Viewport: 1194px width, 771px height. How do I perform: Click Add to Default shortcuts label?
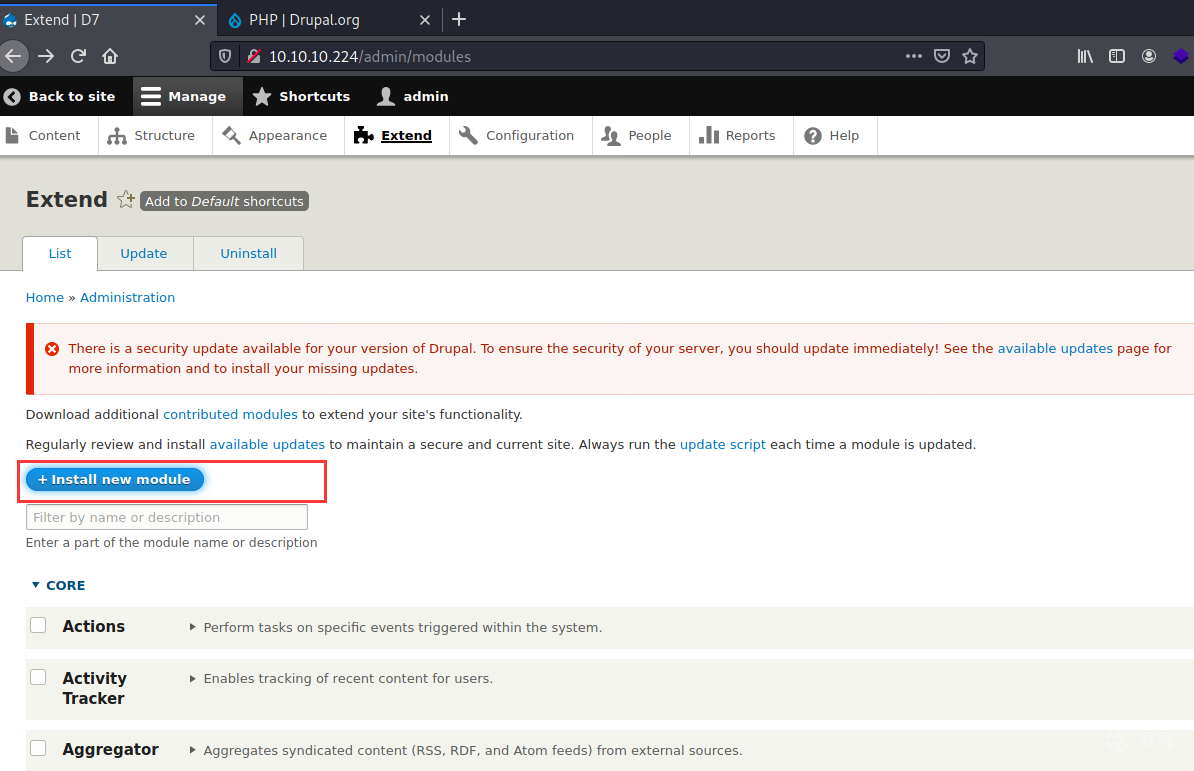click(224, 201)
